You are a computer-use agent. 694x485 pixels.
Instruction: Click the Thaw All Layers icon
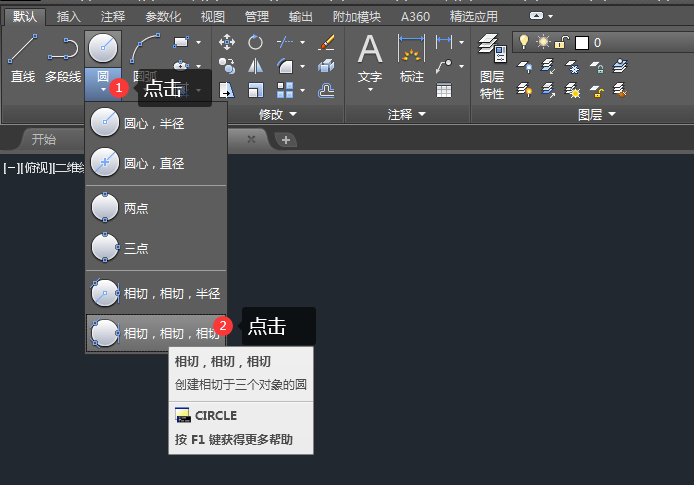(x=572, y=90)
